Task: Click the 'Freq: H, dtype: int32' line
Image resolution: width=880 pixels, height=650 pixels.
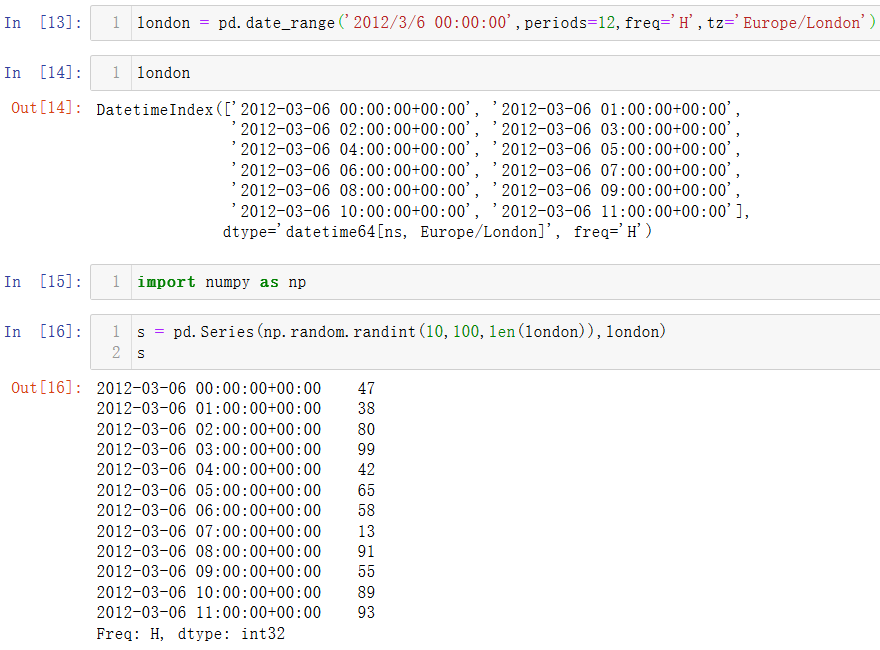Action: pos(191,634)
